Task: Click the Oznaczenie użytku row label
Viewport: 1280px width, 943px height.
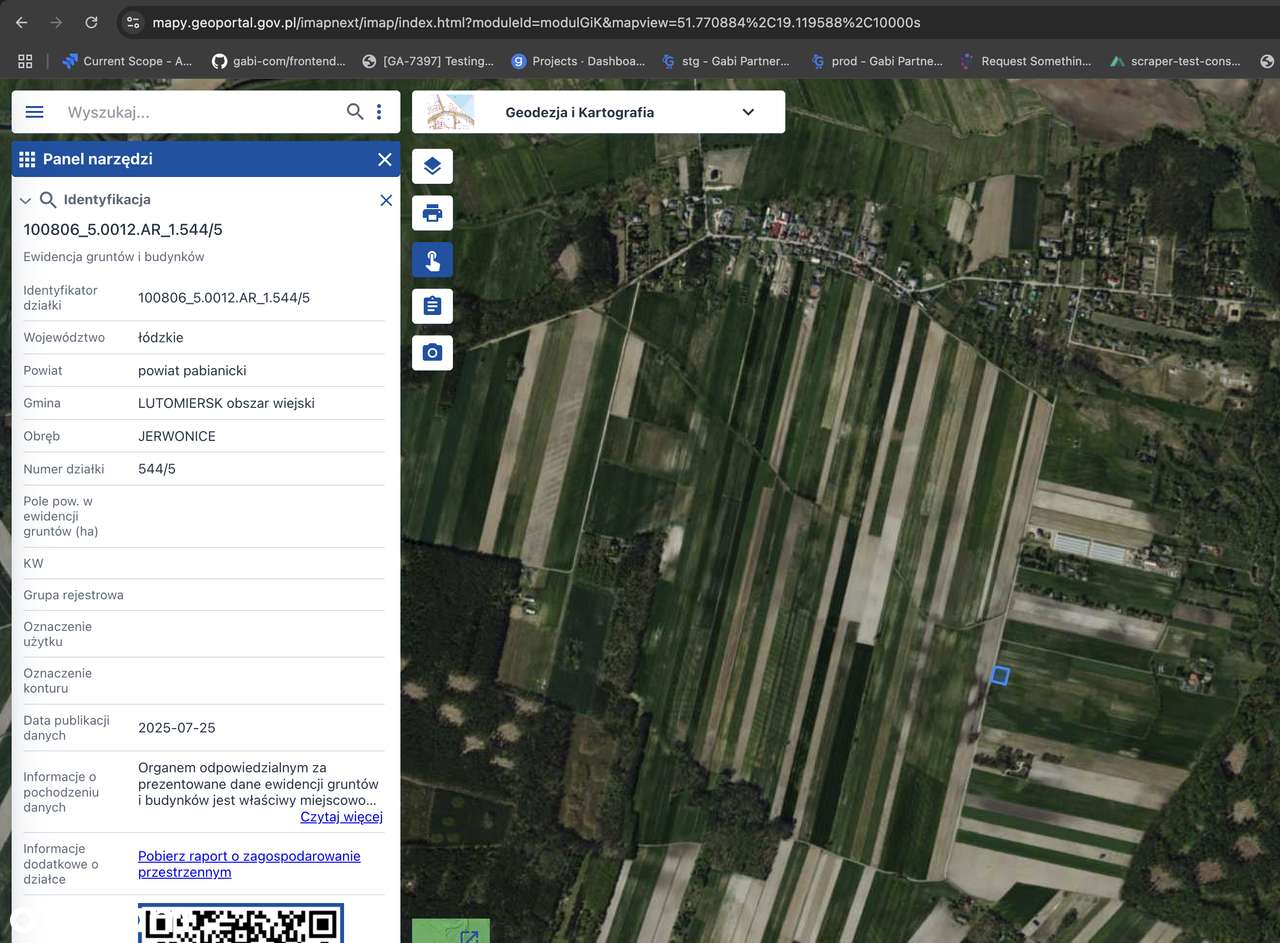Action: (58, 634)
